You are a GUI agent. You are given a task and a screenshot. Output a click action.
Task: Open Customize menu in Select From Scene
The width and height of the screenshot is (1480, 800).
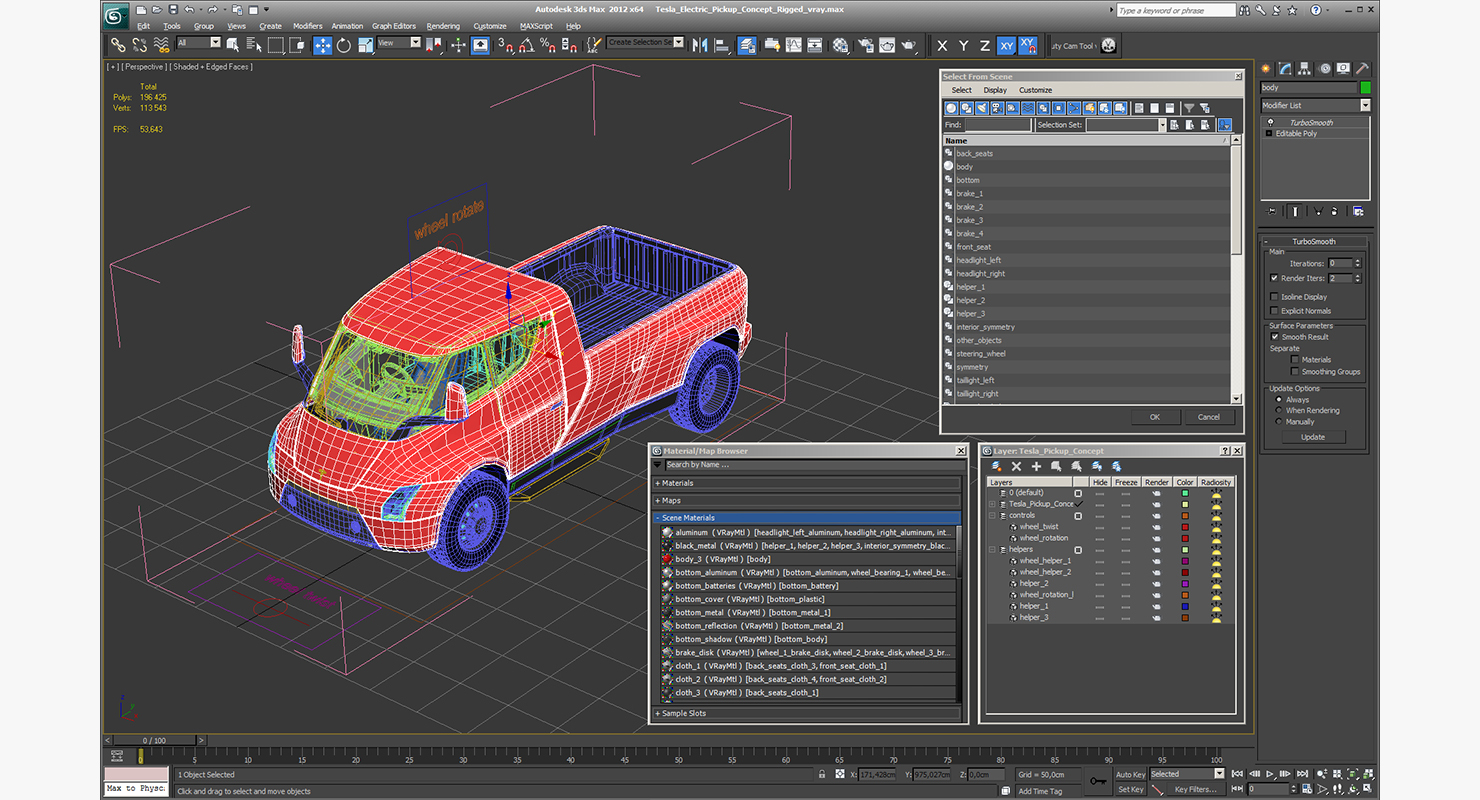coord(1036,90)
